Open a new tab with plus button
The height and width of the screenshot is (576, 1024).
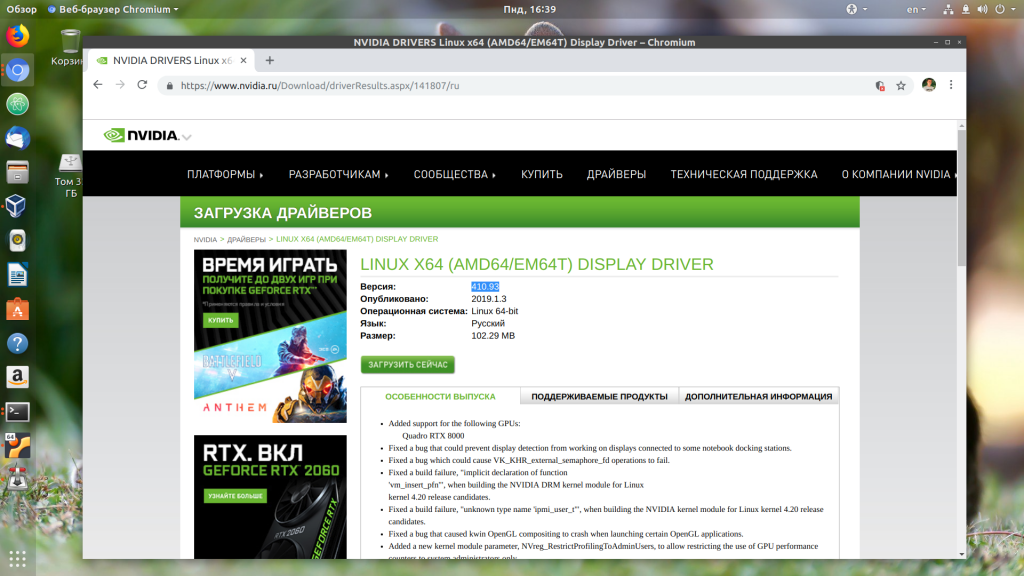coord(269,60)
